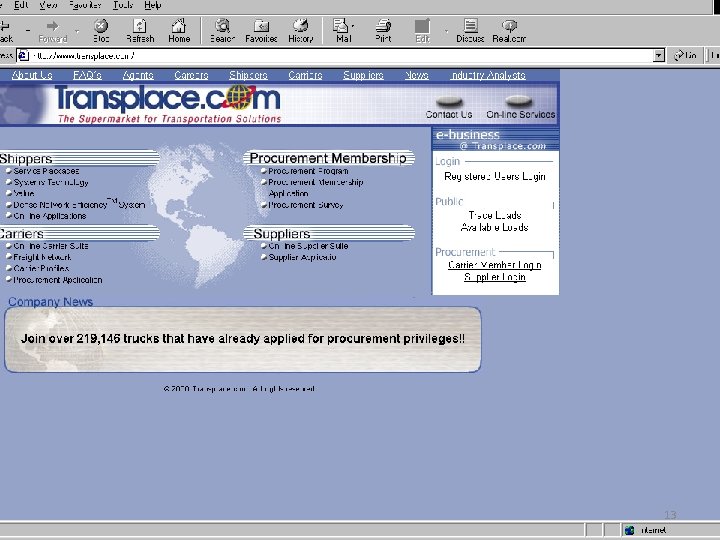Open the On-line Supplier Suite link
720x540 pixels.
[x=308, y=246]
